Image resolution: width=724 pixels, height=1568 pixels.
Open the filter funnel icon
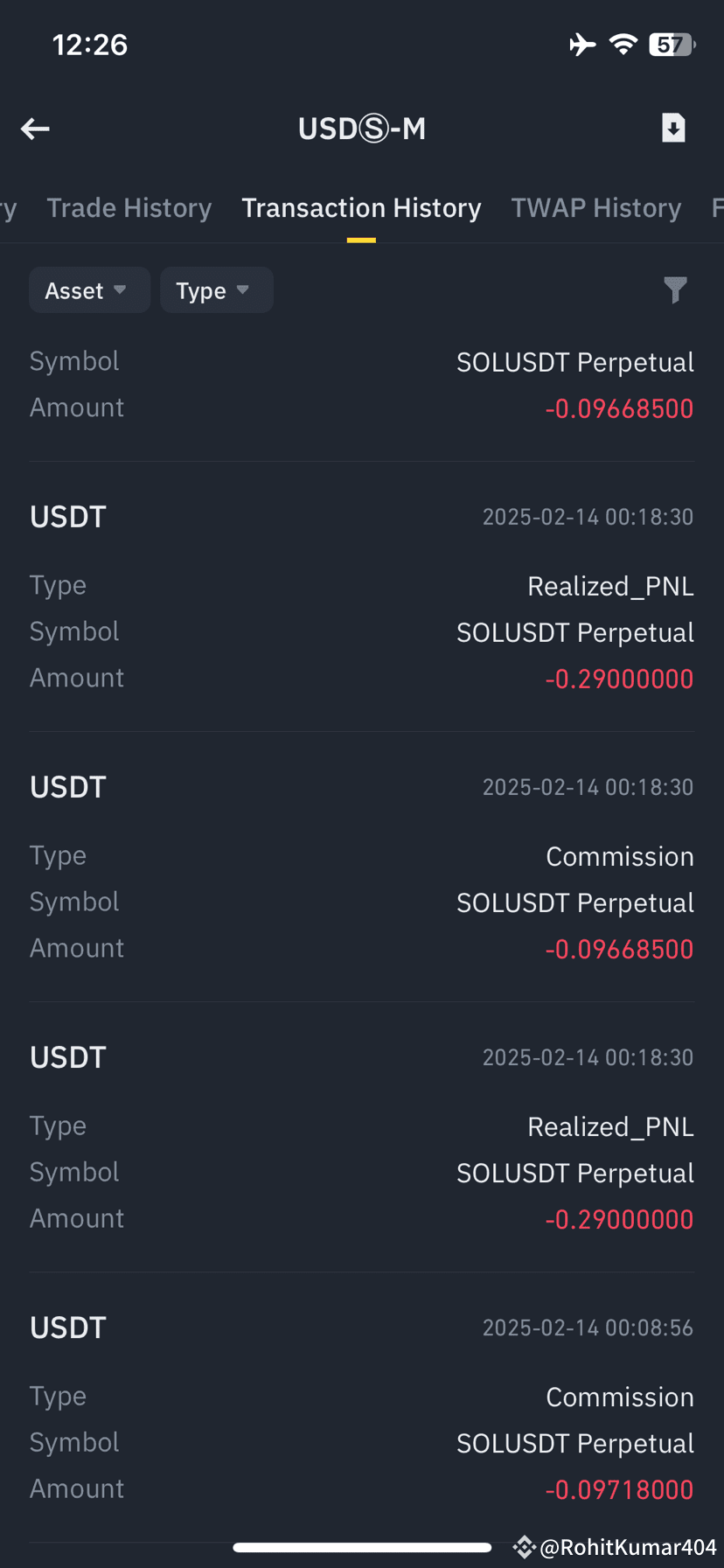675,289
